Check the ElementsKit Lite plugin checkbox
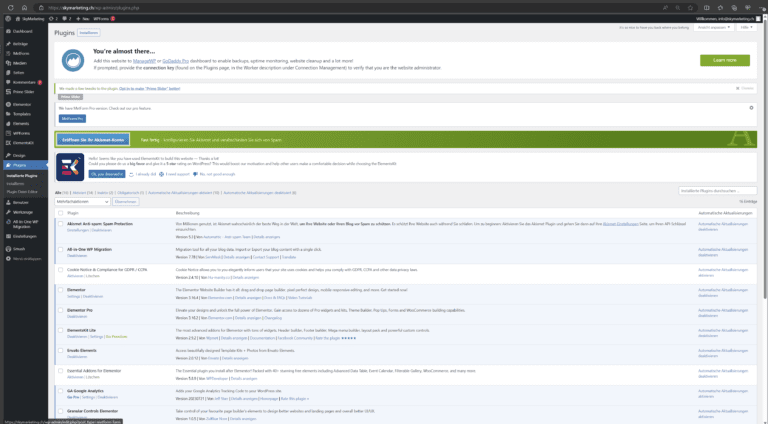 point(61,330)
